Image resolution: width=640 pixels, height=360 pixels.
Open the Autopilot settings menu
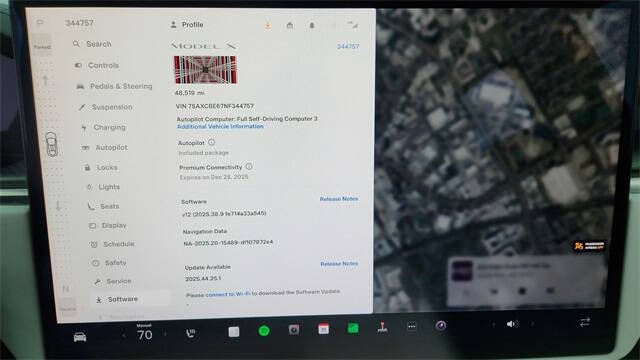105,147
